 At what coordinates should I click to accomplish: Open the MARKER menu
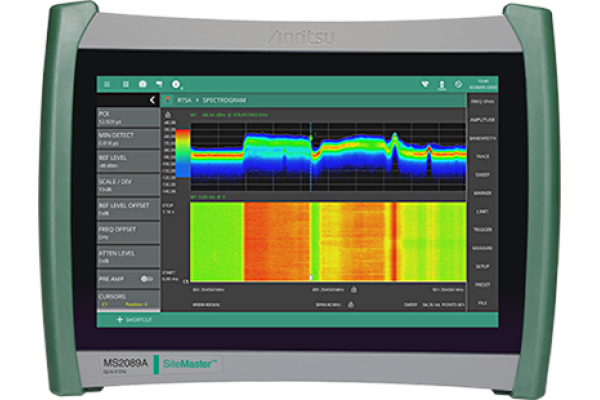coord(483,193)
